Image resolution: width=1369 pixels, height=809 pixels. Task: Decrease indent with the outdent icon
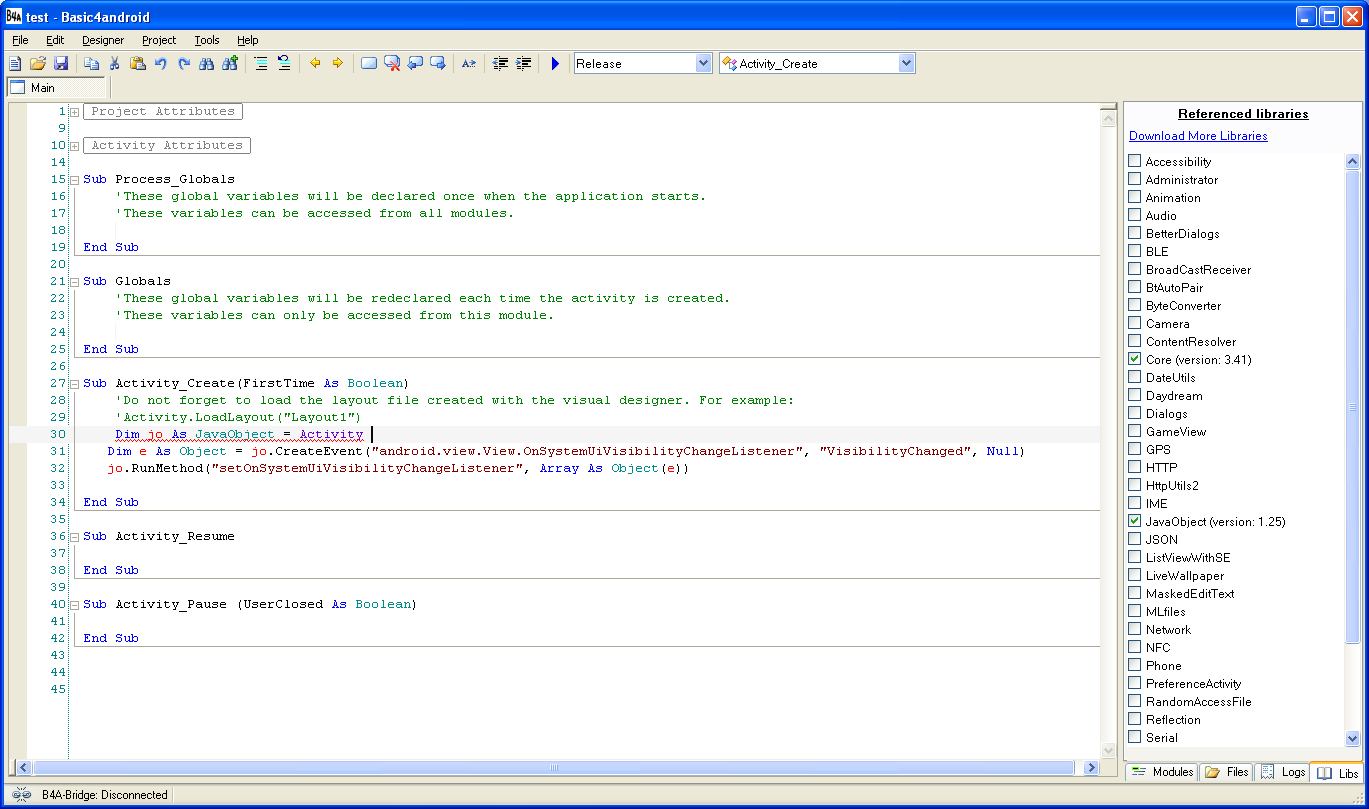(501, 63)
